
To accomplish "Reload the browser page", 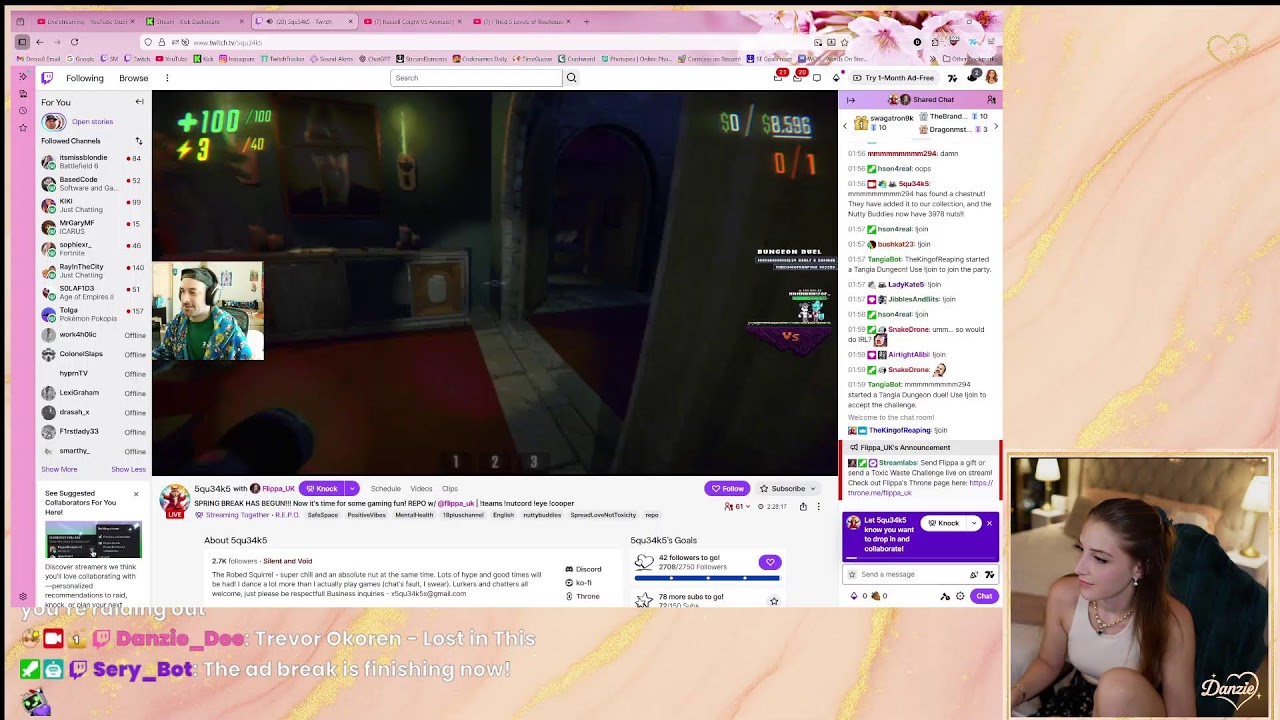I will (x=74, y=42).
